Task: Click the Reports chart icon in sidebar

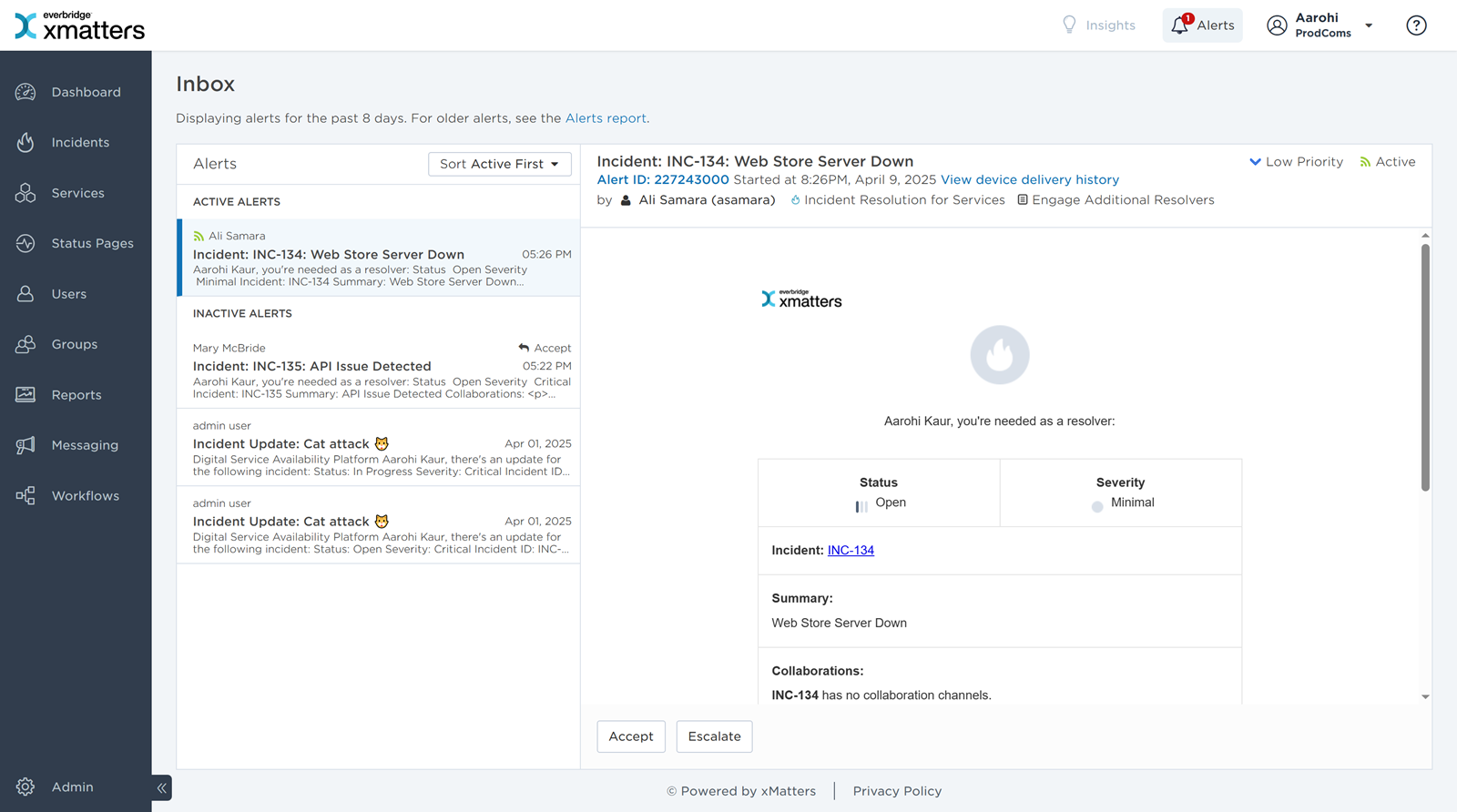Action: coord(25,394)
